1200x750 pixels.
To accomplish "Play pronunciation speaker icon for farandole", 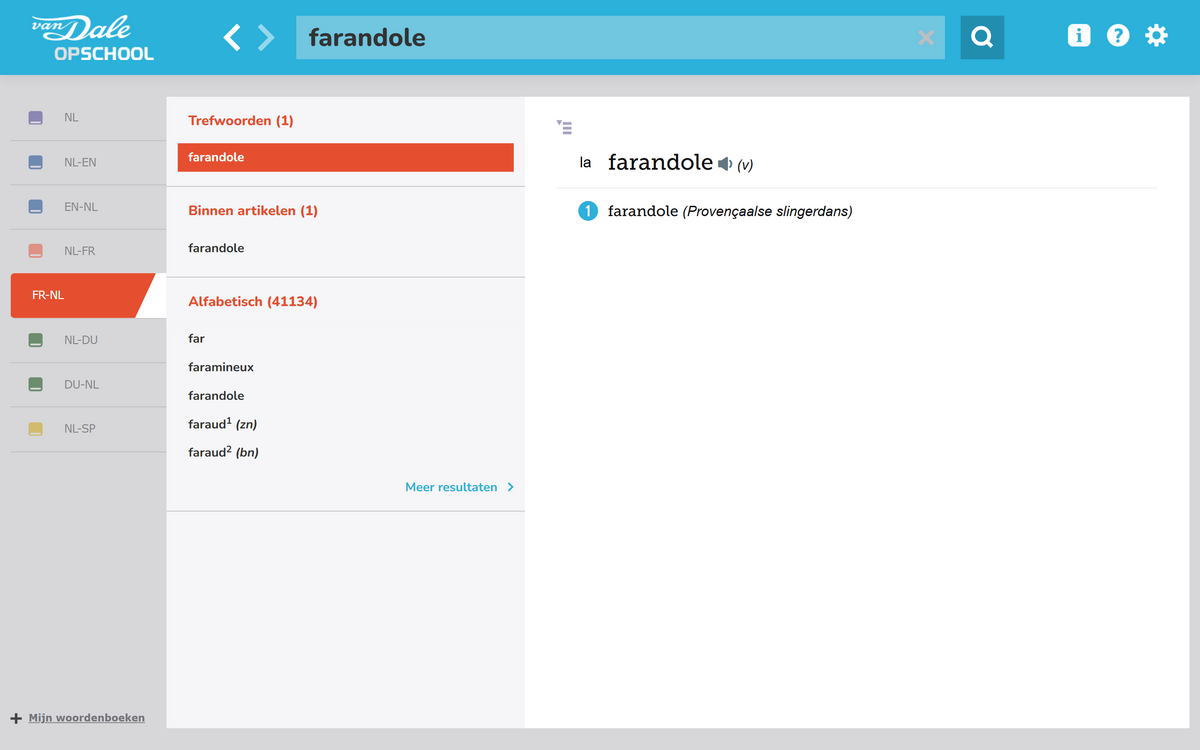I will [x=725, y=164].
